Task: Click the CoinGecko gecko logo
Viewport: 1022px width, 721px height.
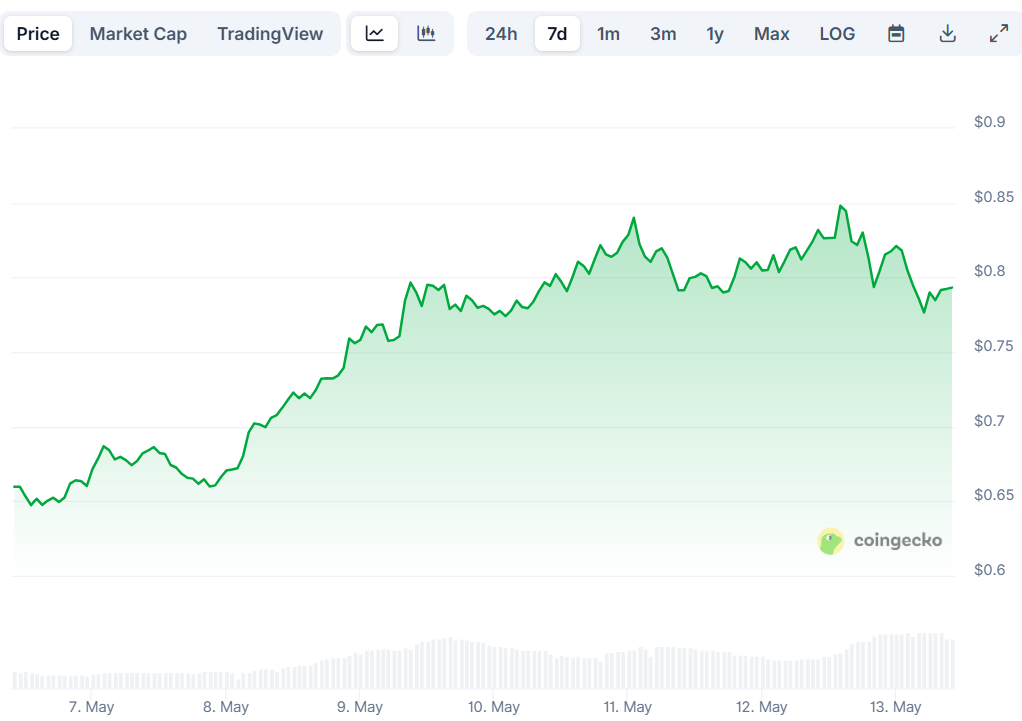Action: pos(830,541)
